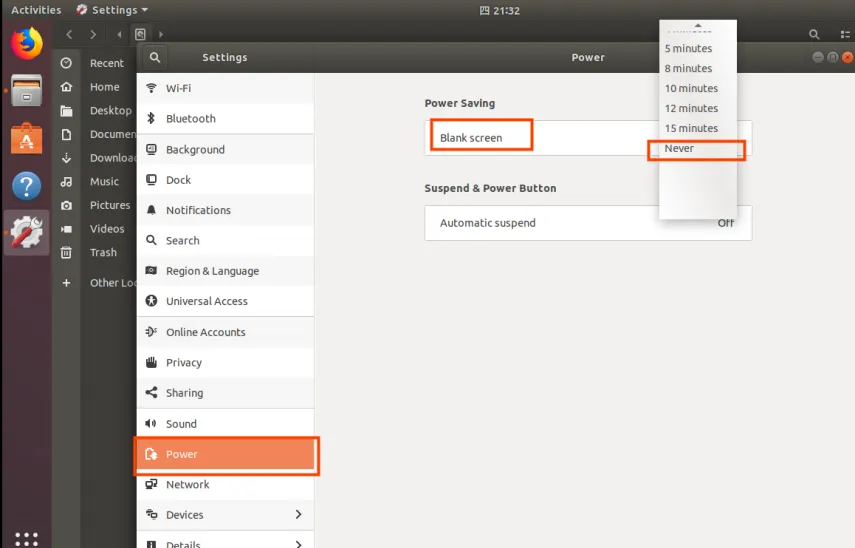This screenshot has height=548, width=855.
Task: Go back with the file manager arrow
Action: point(69,35)
